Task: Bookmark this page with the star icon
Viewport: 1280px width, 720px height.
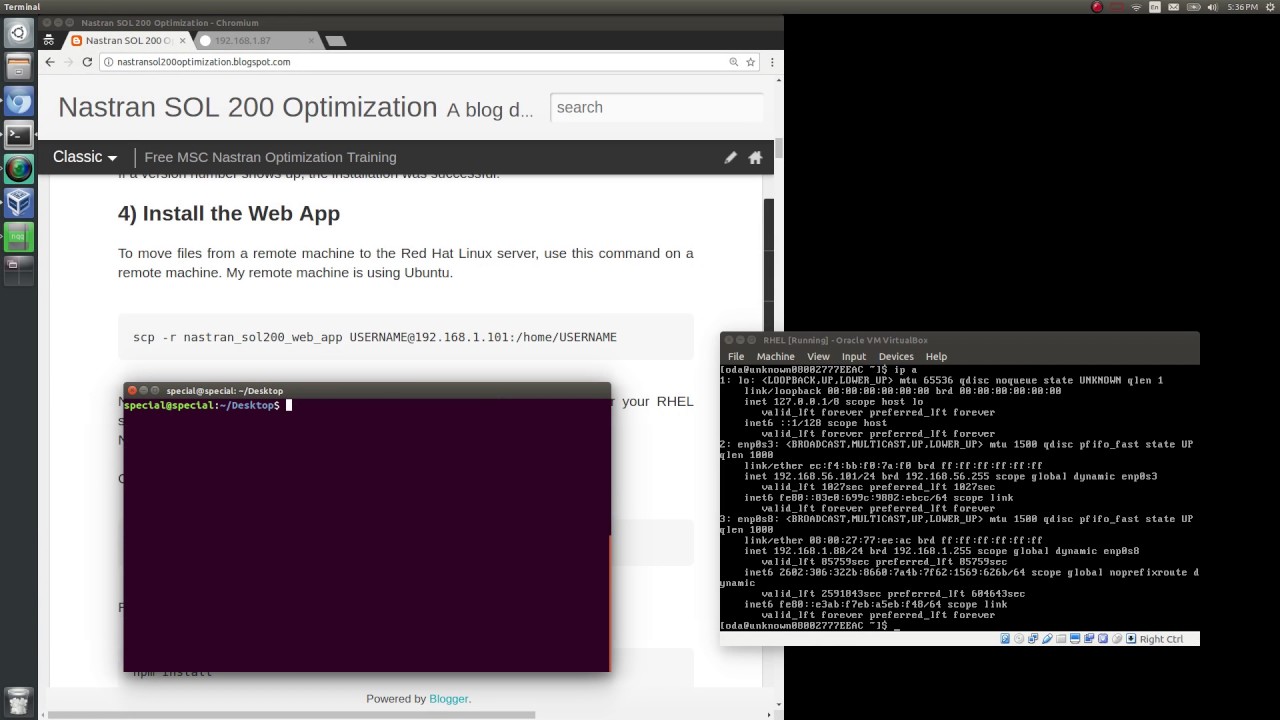Action: coord(750,62)
